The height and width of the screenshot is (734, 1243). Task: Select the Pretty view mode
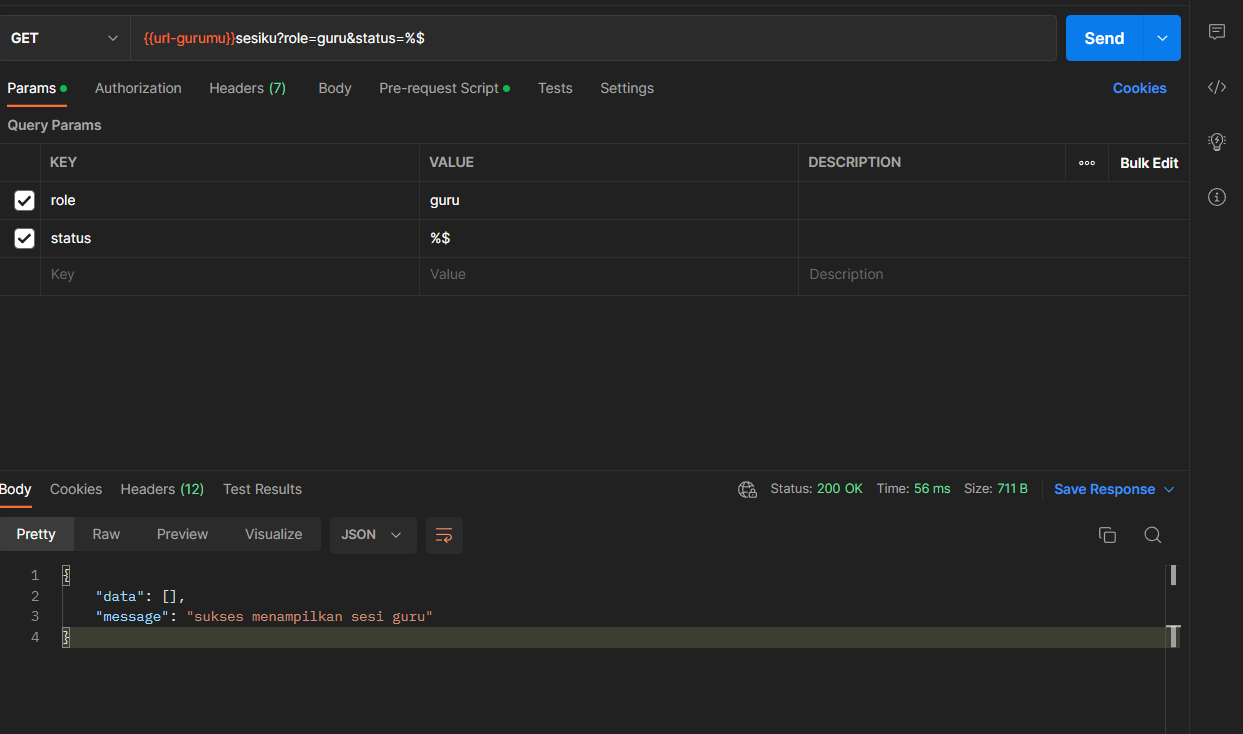(36, 535)
